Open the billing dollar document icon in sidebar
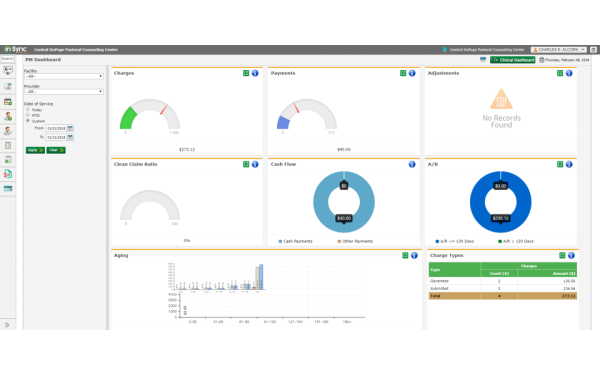Image resolution: width=600 pixels, height=375 pixels. click(8, 174)
